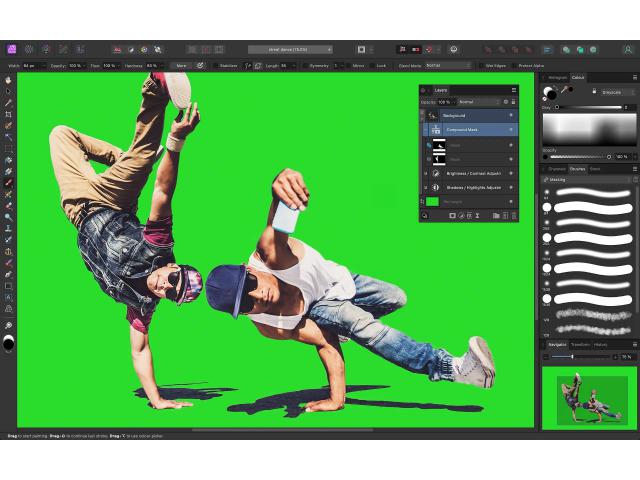The height and width of the screenshot is (480, 640).
Task: Delete layer using Layers panel trash icon
Action: [515, 215]
